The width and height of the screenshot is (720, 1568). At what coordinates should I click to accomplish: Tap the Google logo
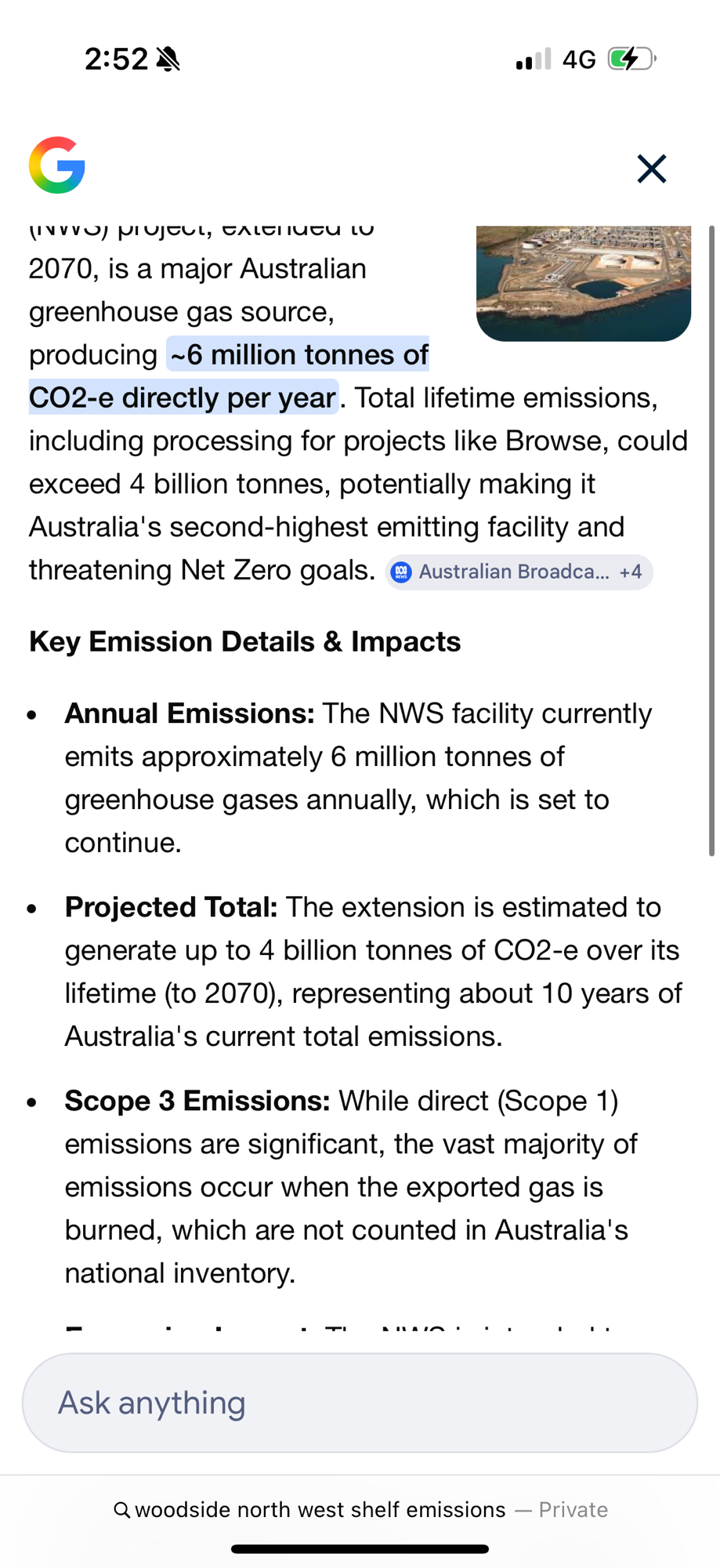tap(57, 165)
